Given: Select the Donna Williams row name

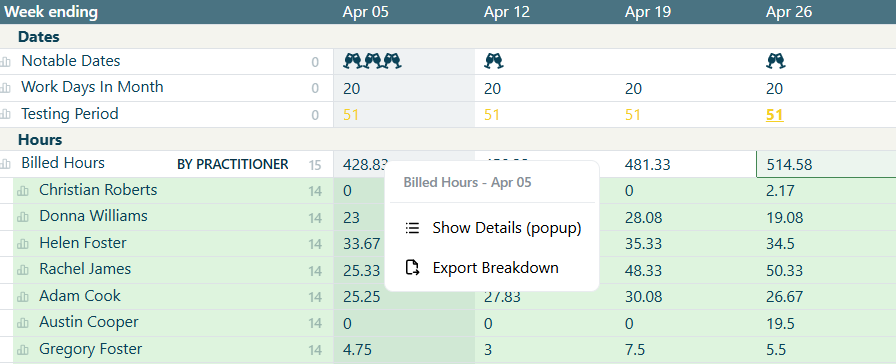Looking at the screenshot, I should click(94, 216).
